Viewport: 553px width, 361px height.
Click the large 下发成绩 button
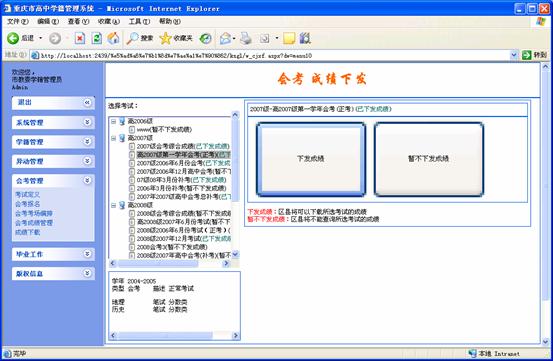pyautogui.click(x=311, y=159)
